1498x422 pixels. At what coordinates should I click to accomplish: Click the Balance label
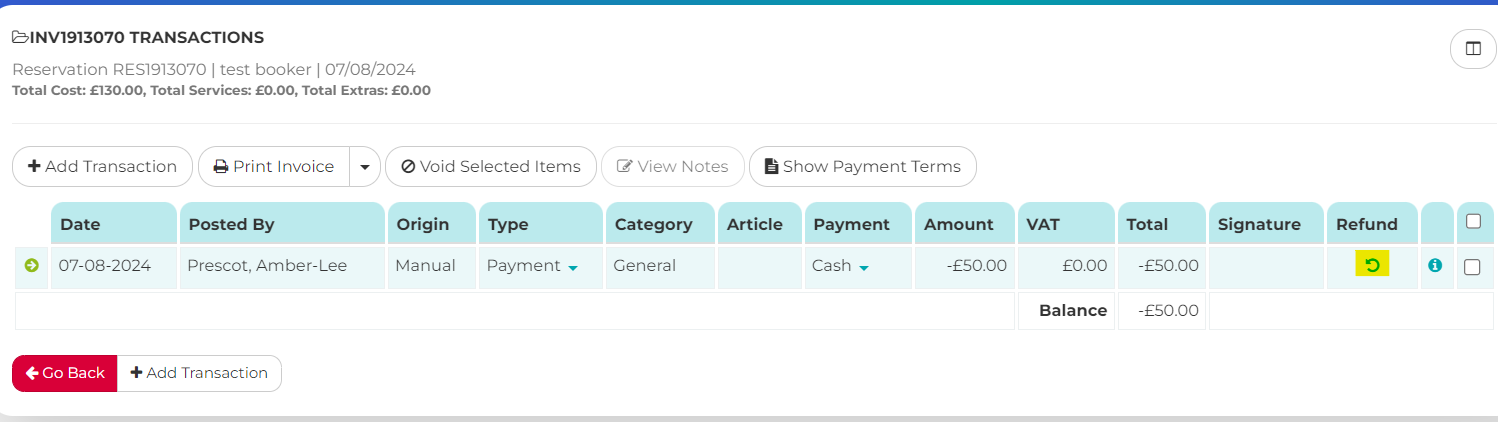coord(1073,310)
